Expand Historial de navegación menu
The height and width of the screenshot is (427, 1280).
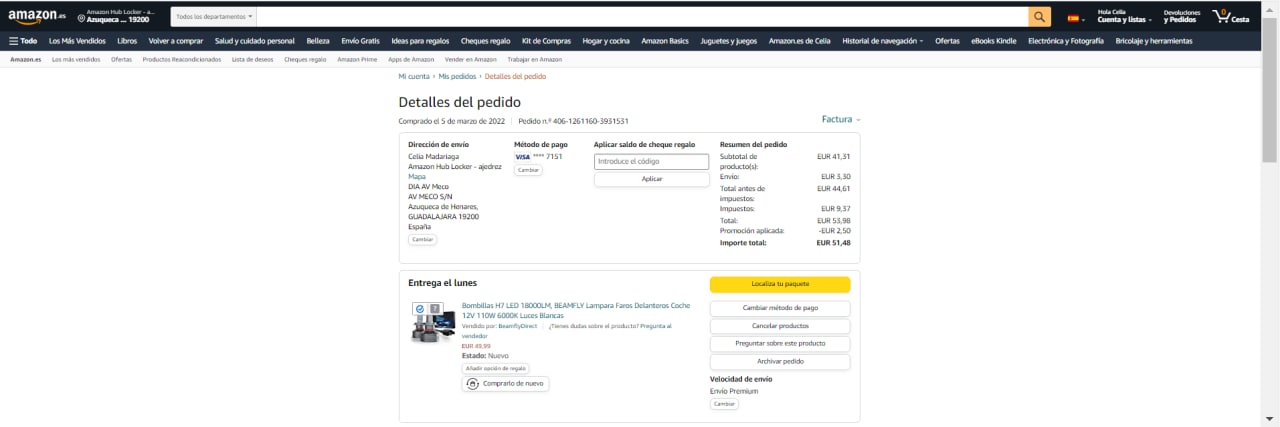(882, 41)
